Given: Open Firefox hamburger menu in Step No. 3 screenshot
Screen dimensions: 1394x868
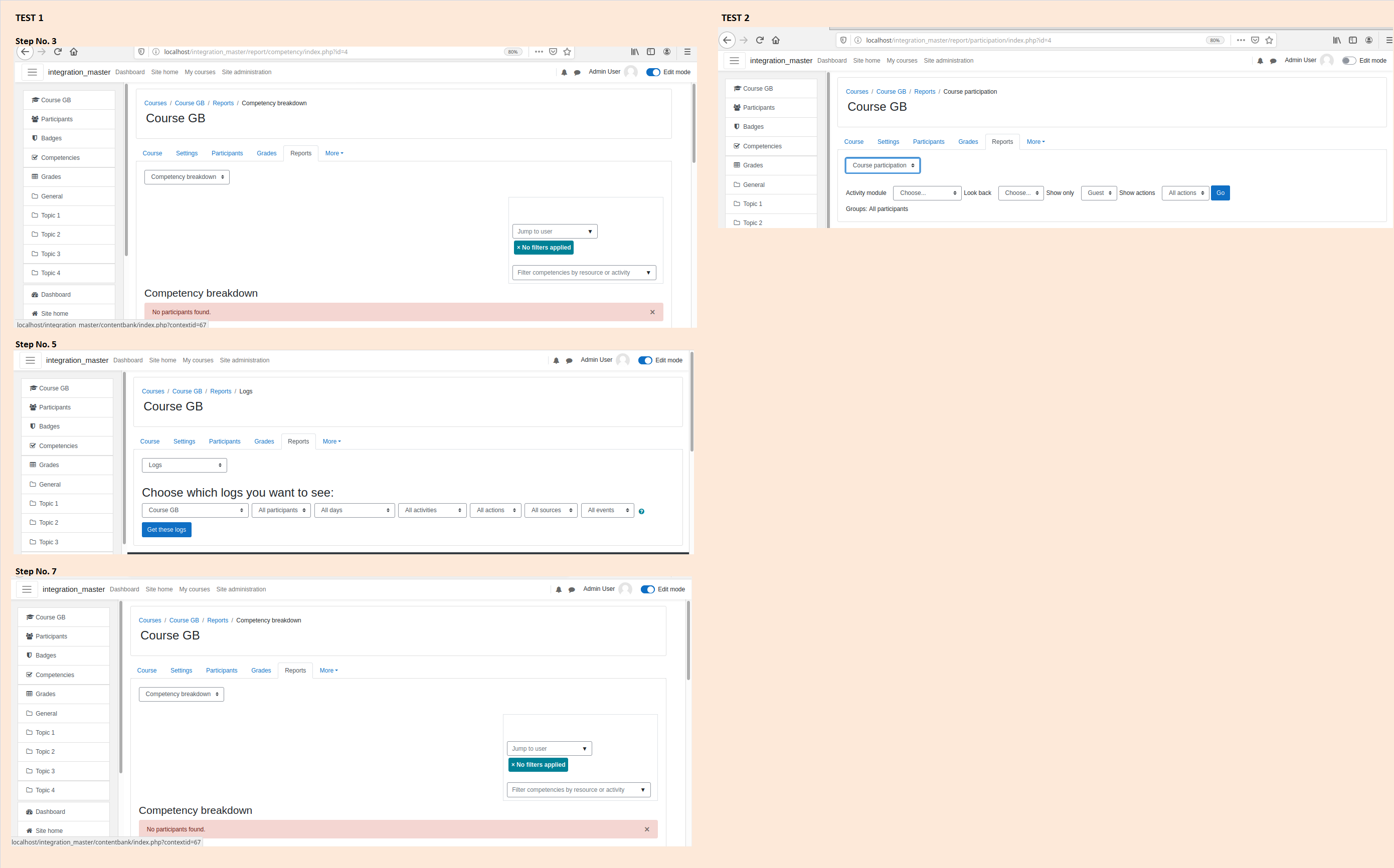Looking at the screenshot, I should click(x=687, y=52).
